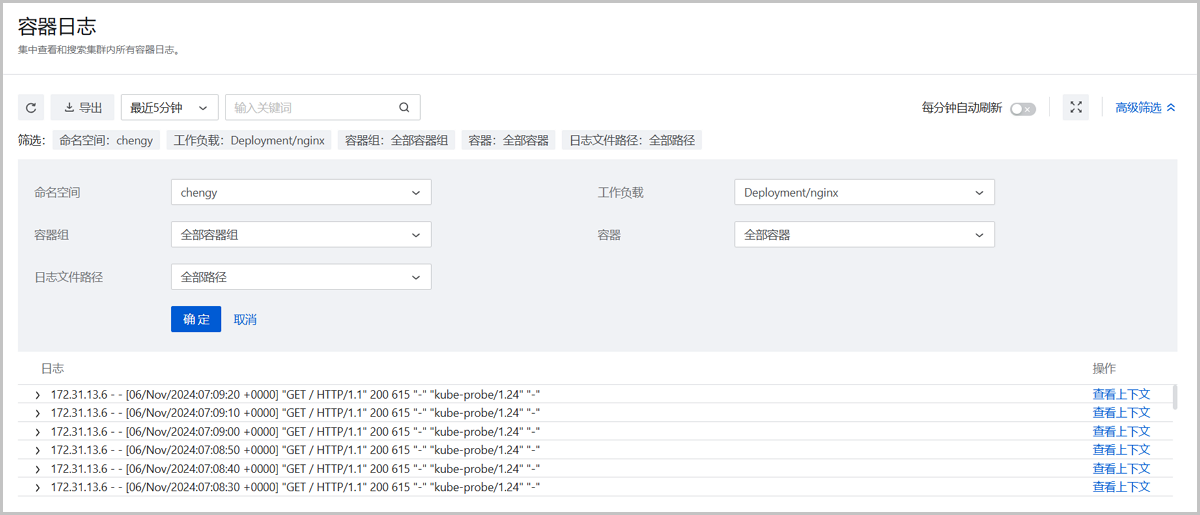Click into the keyword search input field
This screenshot has height=515, width=1200.
pyautogui.click(x=312, y=108)
